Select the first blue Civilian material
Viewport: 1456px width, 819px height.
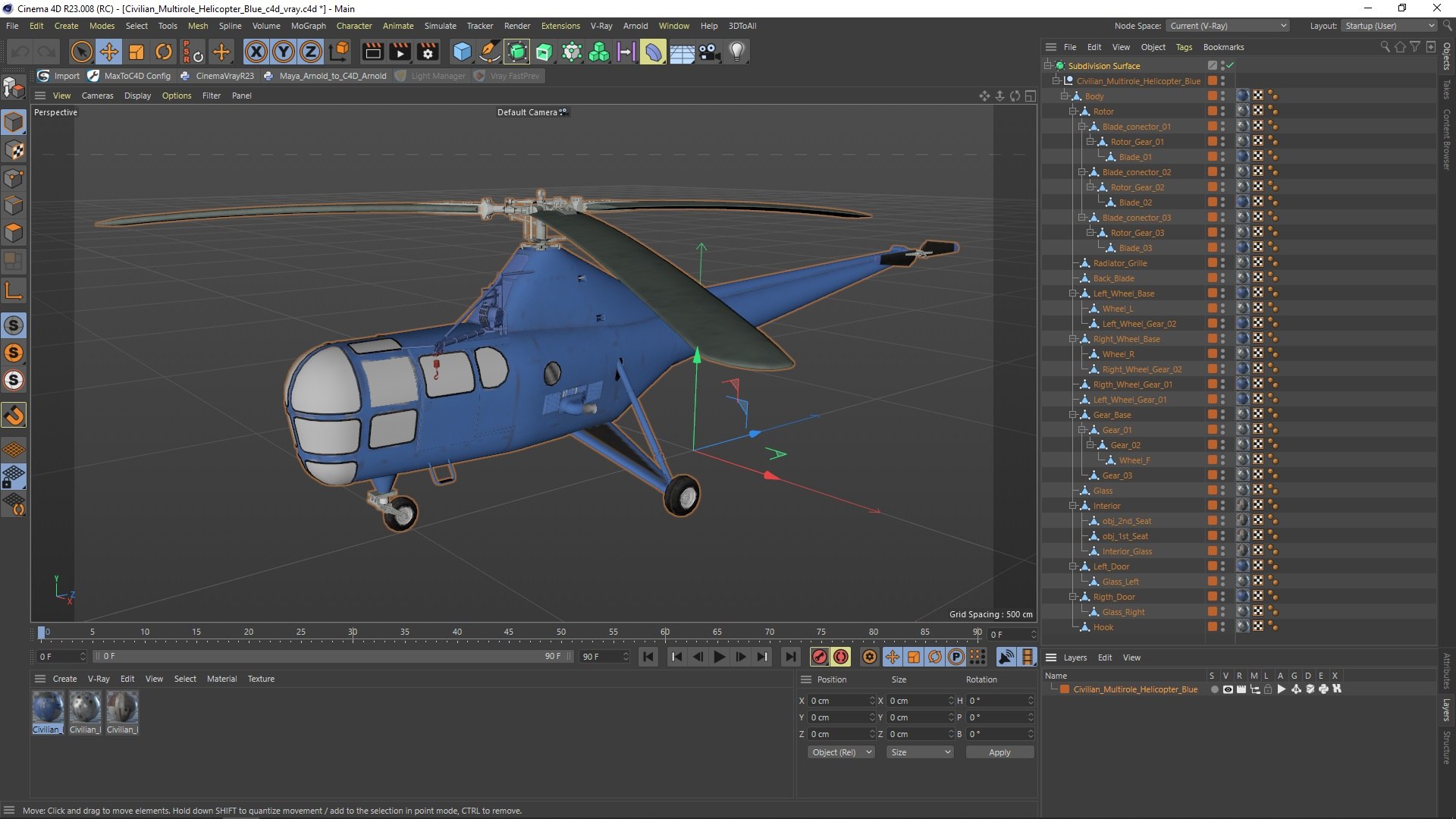click(48, 712)
